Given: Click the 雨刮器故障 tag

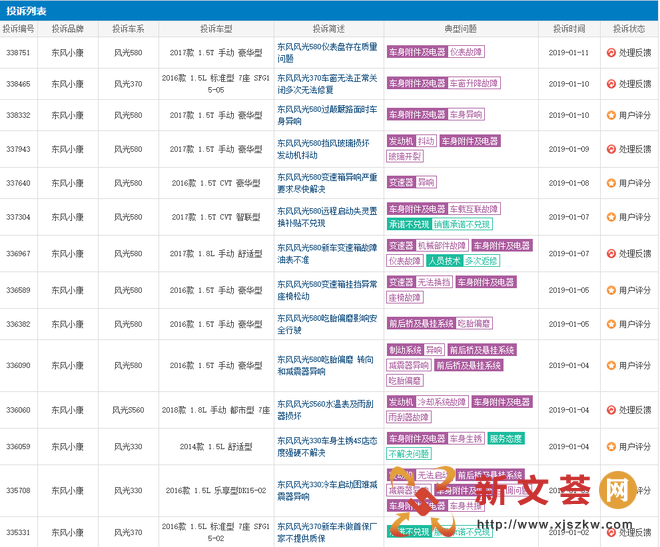Looking at the screenshot, I should [409, 417].
